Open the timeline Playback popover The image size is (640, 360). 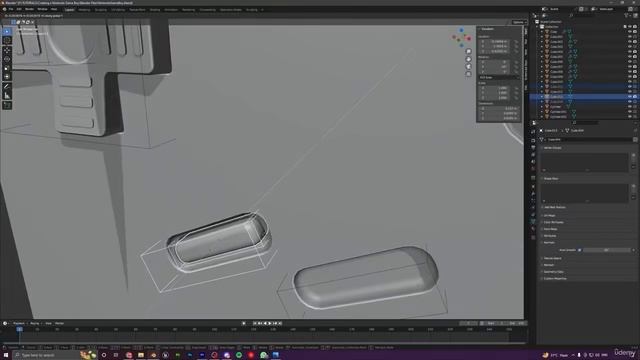tap(19, 323)
